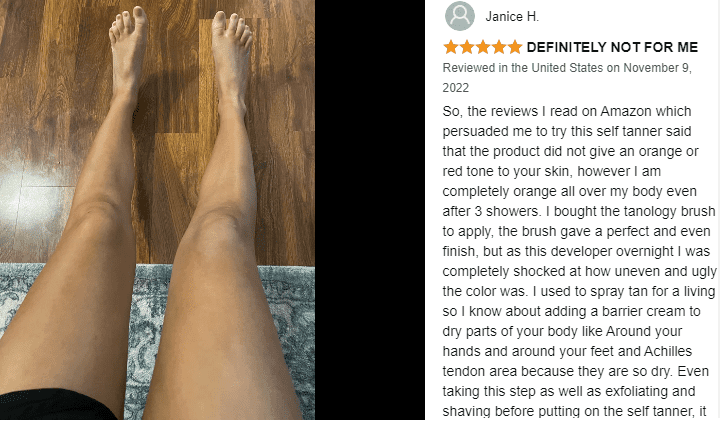This screenshot has width=720, height=426.
Task: Click the fourth orange rating star
Action: pyautogui.click(x=499, y=47)
